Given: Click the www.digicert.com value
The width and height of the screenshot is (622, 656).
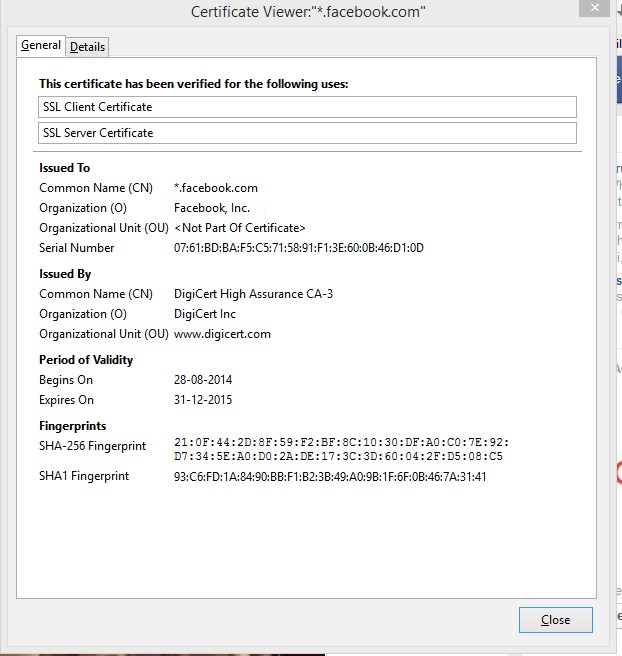Looking at the screenshot, I should click(x=223, y=334).
